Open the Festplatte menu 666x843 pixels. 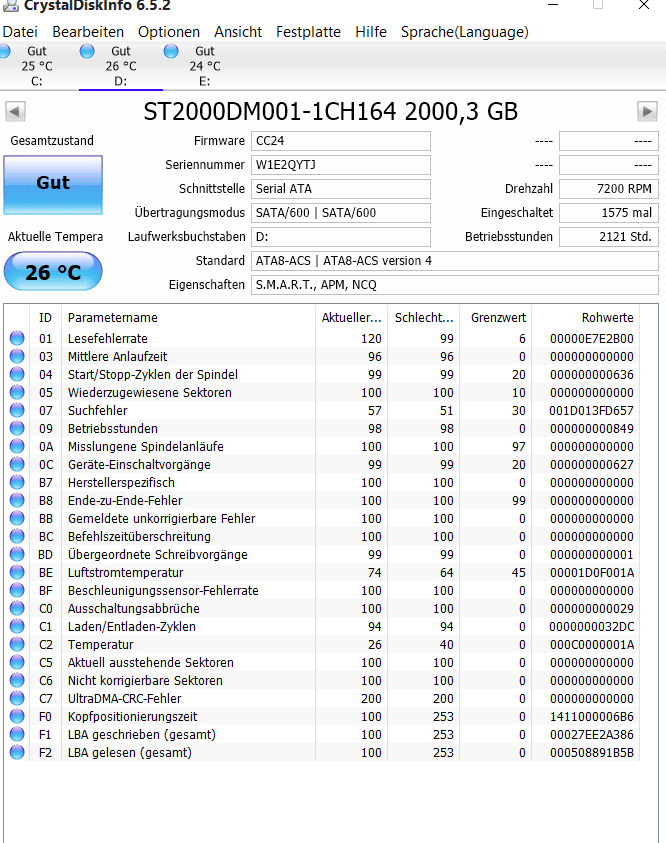308,32
